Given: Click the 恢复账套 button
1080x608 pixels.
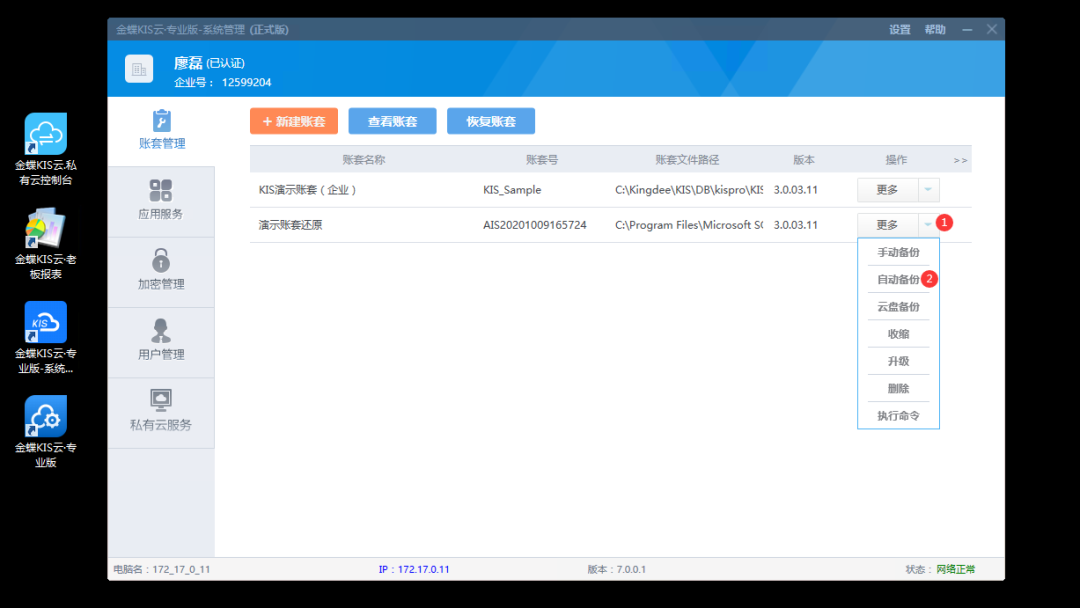Looking at the screenshot, I should coord(491,121).
